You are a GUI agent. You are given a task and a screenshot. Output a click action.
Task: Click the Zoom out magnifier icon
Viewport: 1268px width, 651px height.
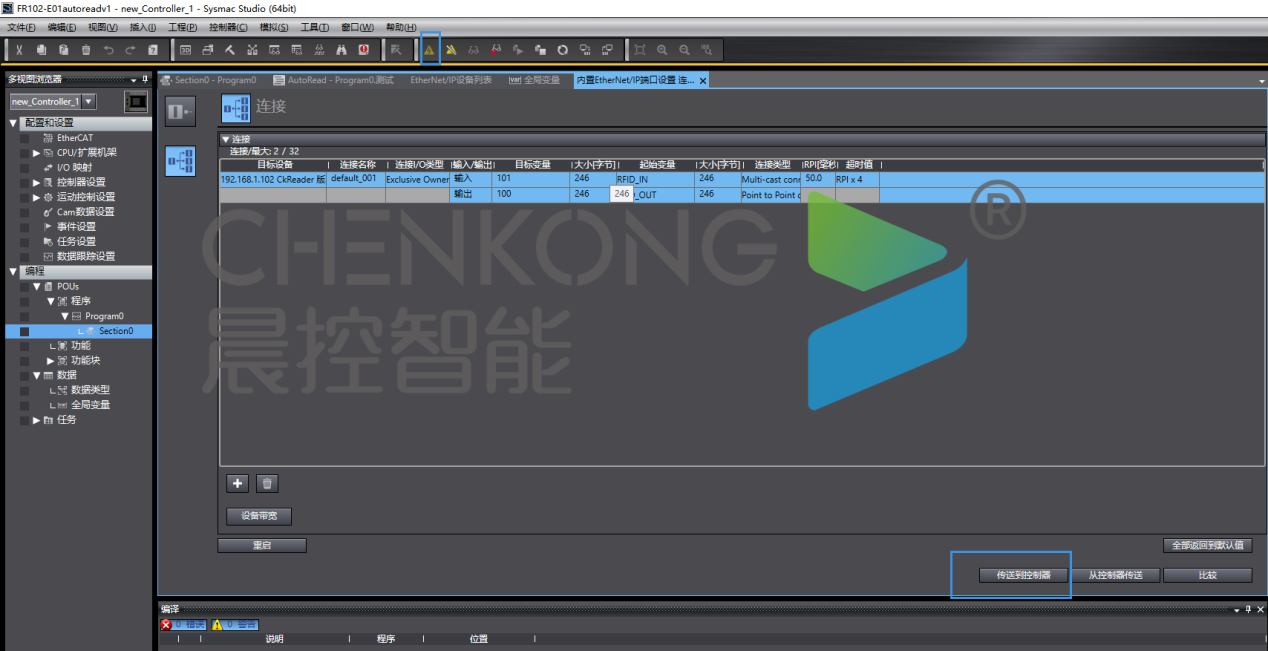684,49
